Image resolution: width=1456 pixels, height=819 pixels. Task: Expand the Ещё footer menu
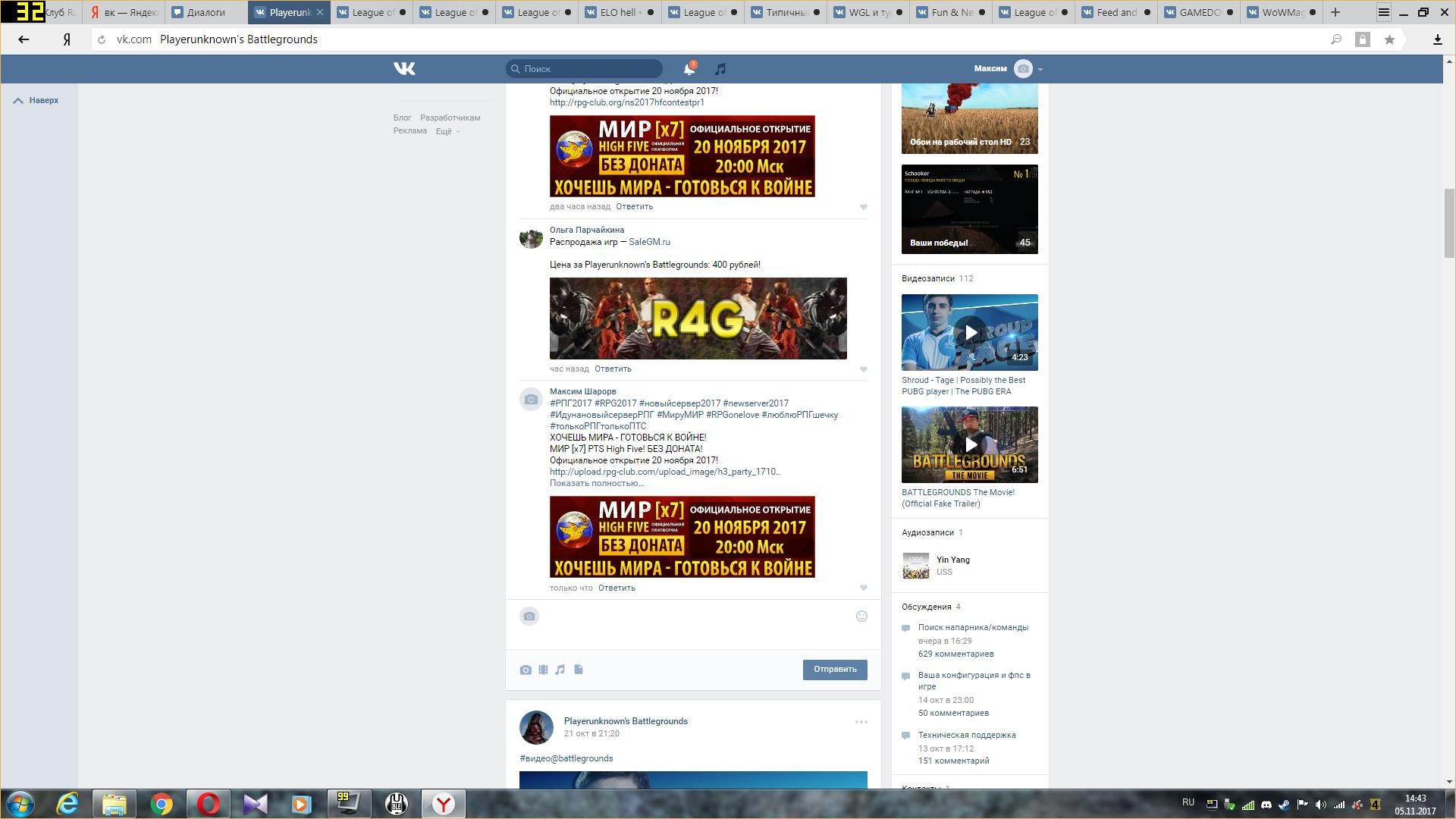[x=447, y=131]
